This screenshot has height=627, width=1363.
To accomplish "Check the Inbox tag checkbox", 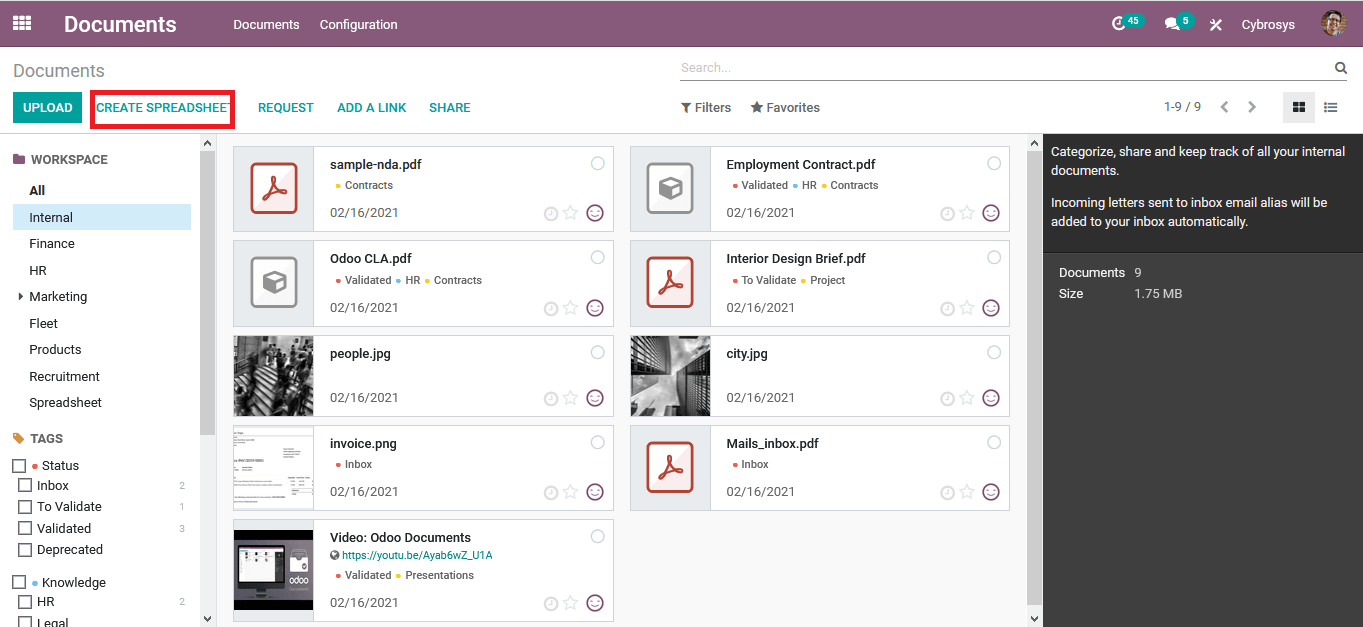I will click(25, 485).
